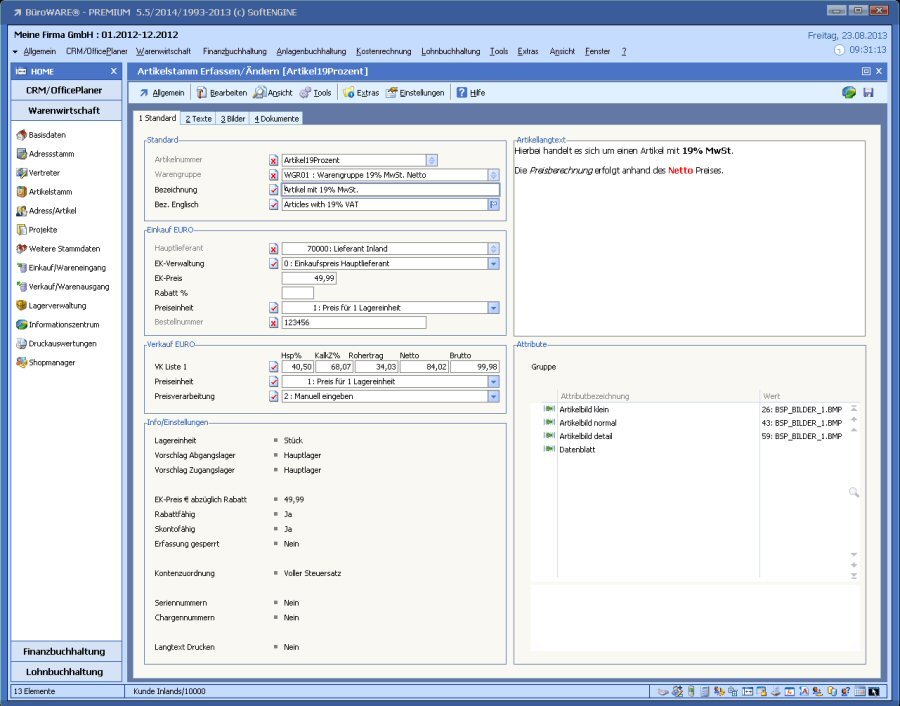Click the Brutto field showing 99,98
This screenshot has height=706, width=900.
475,367
